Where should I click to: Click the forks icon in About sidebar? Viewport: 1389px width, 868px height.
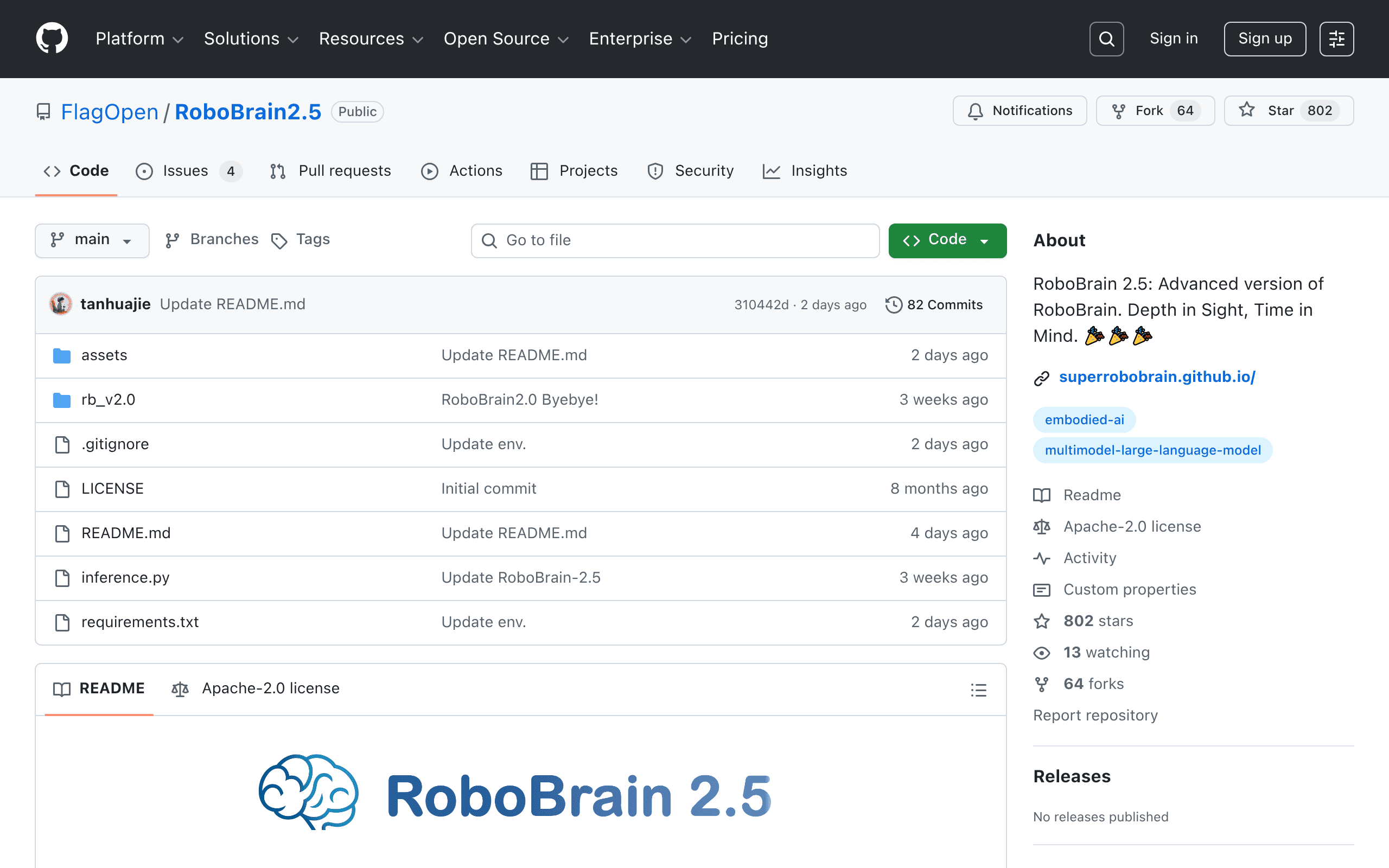(x=1042, y=684)
